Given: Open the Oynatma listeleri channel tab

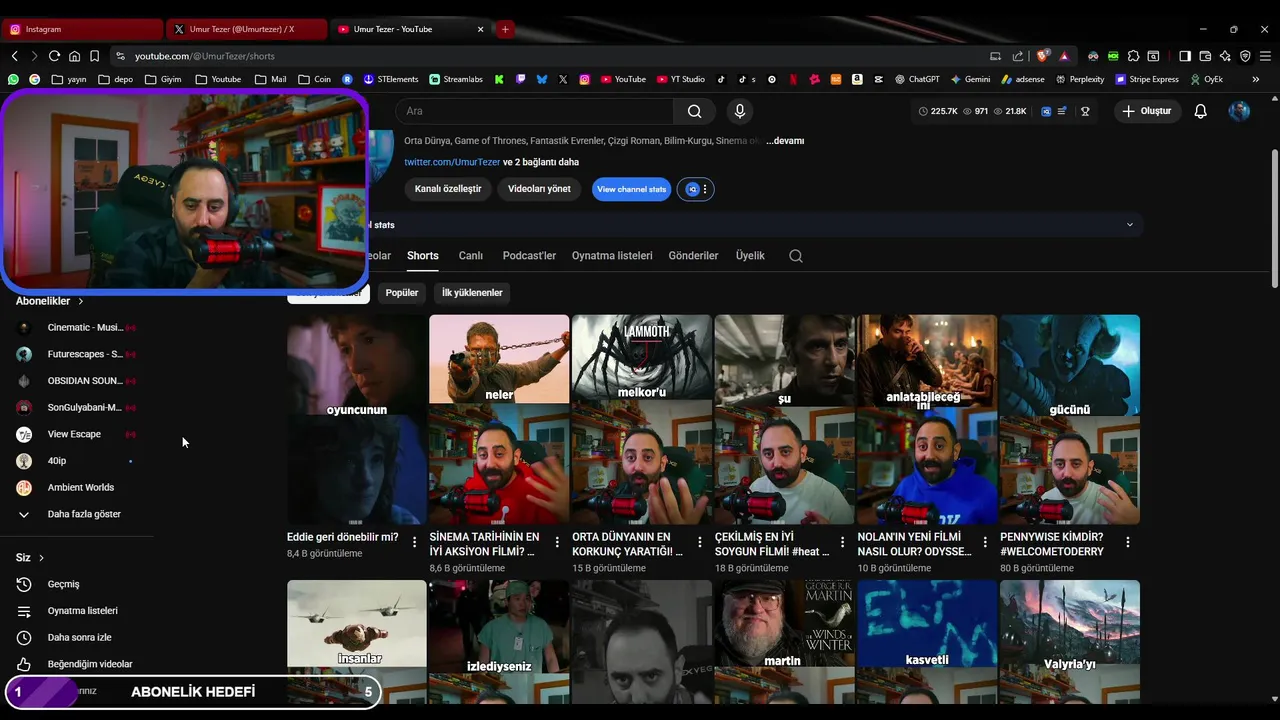Looking at the screenshot, I should click(612, 256).
